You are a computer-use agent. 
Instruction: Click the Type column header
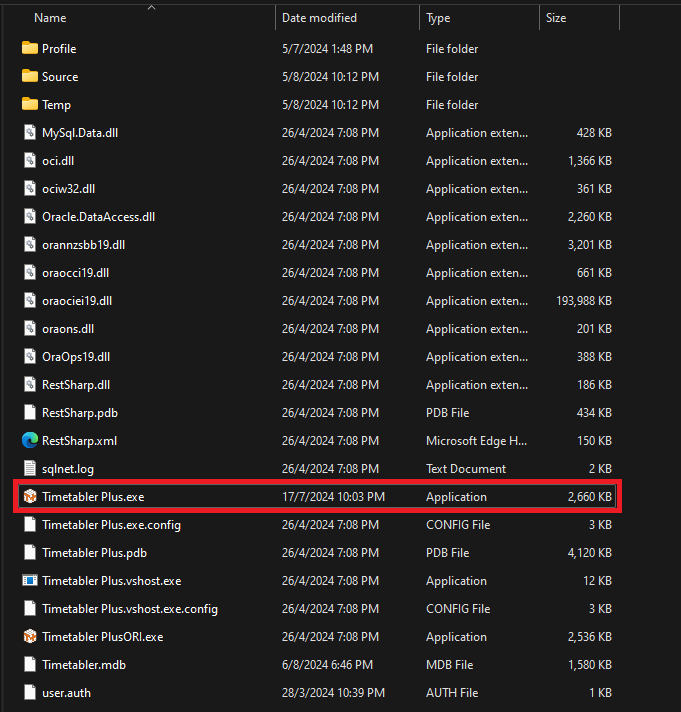438,18
